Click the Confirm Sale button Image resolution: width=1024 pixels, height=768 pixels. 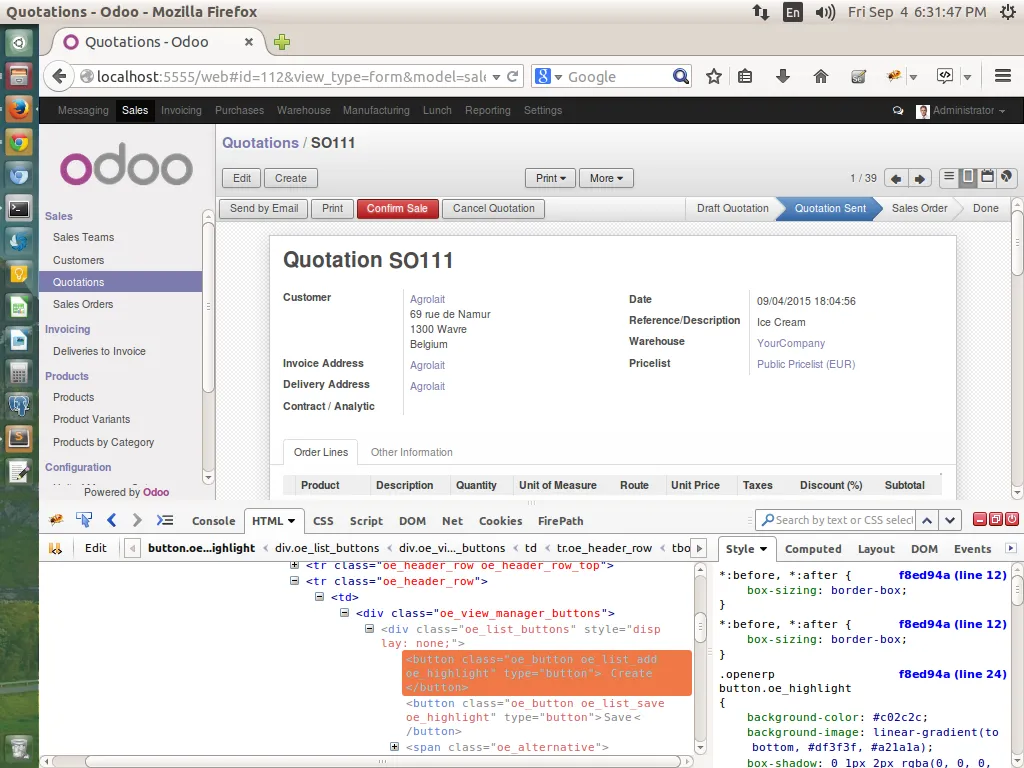point(397,208)
